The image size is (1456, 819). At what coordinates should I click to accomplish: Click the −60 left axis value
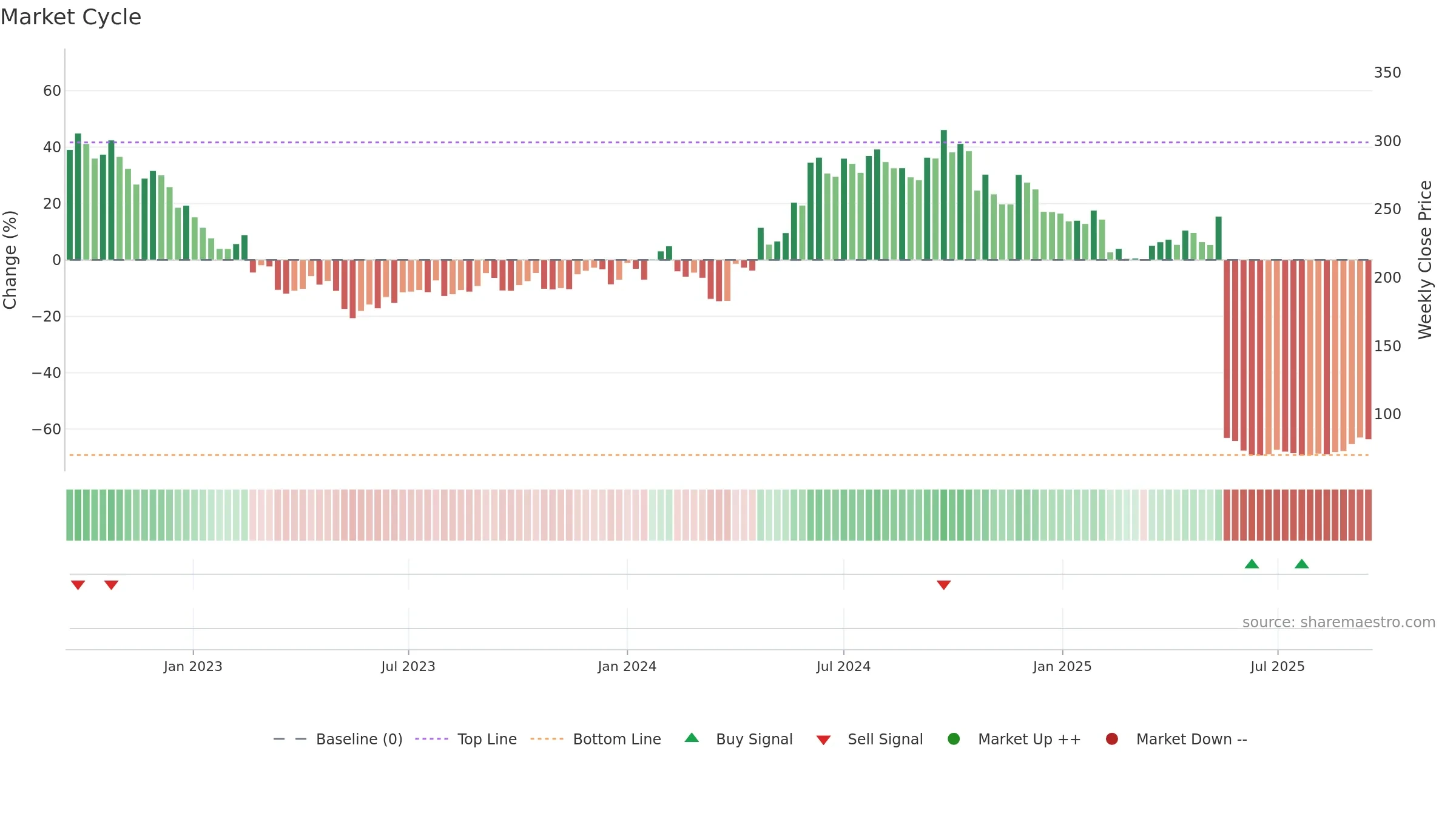tap(47, 430)
